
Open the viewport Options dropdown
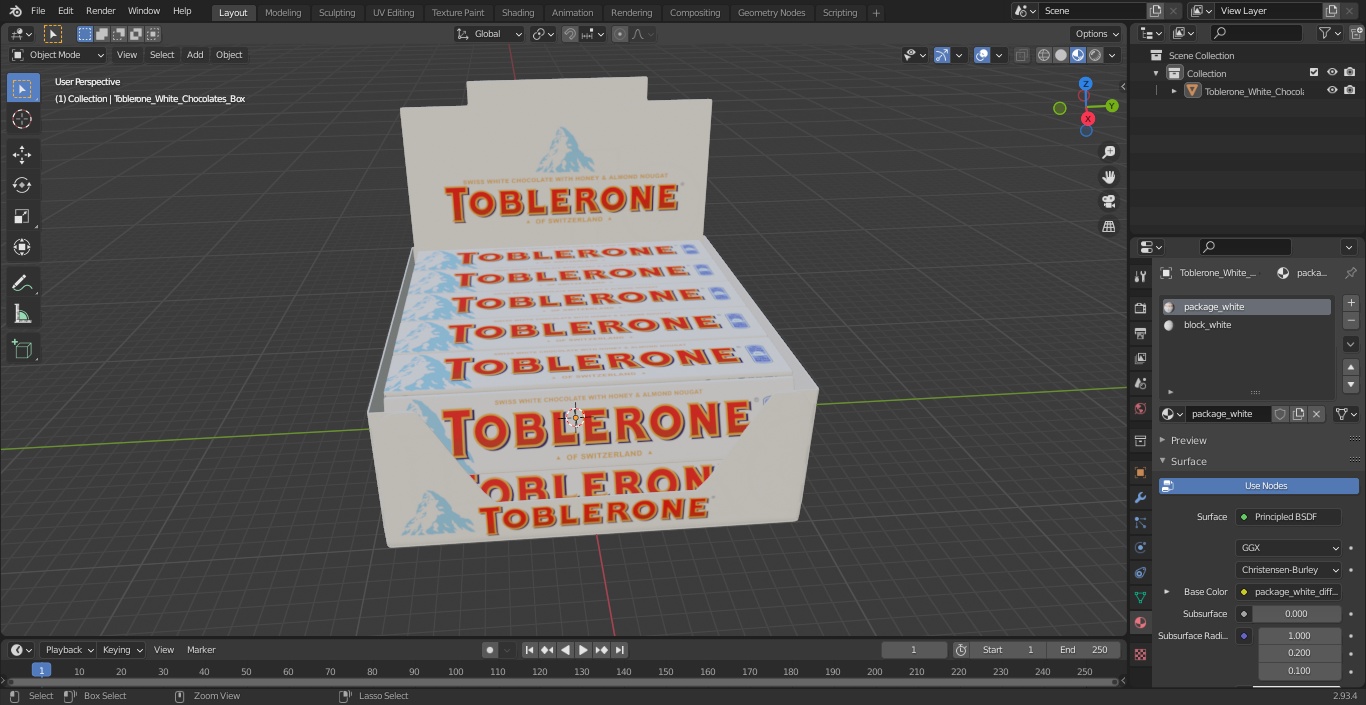[x=1097, y=34]
